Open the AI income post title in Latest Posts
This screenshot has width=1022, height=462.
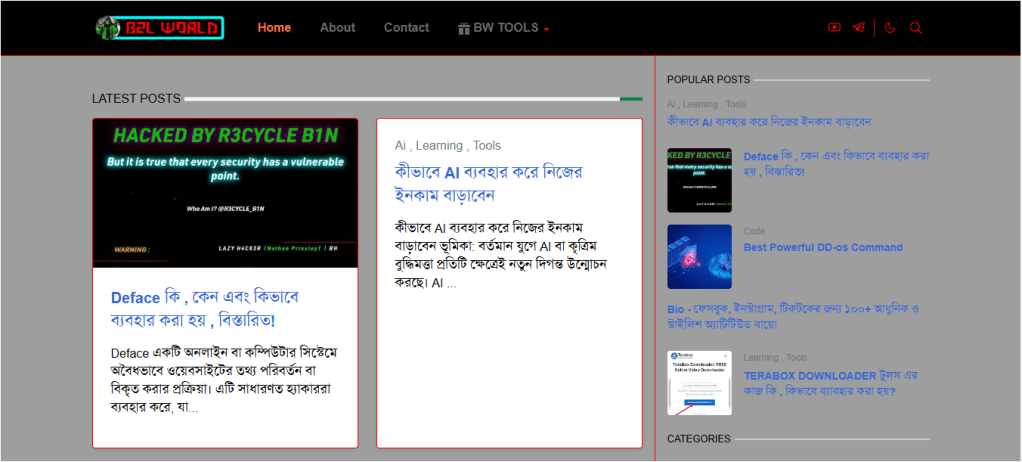[488, 182]
